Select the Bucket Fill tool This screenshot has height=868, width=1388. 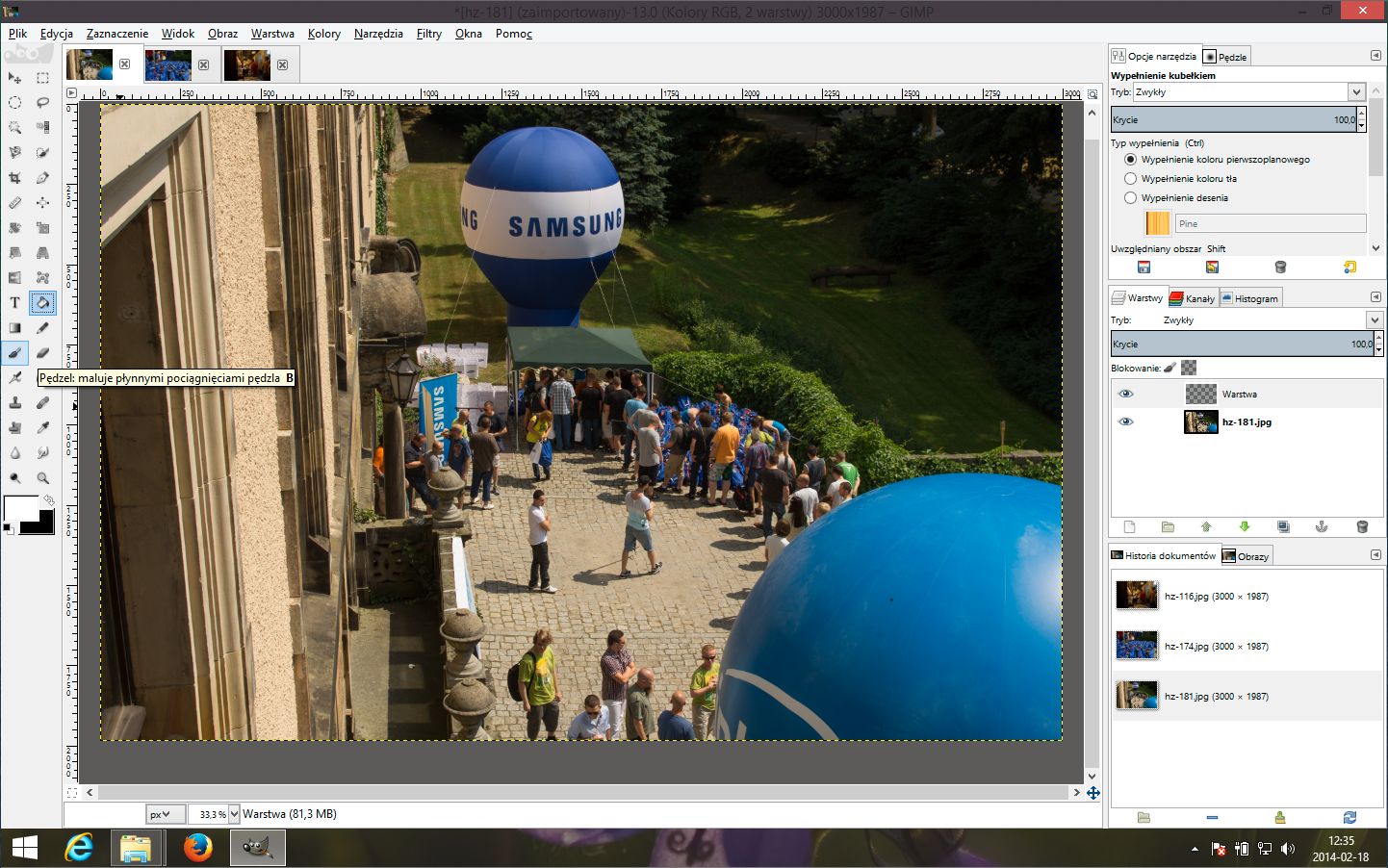point(43,303)
